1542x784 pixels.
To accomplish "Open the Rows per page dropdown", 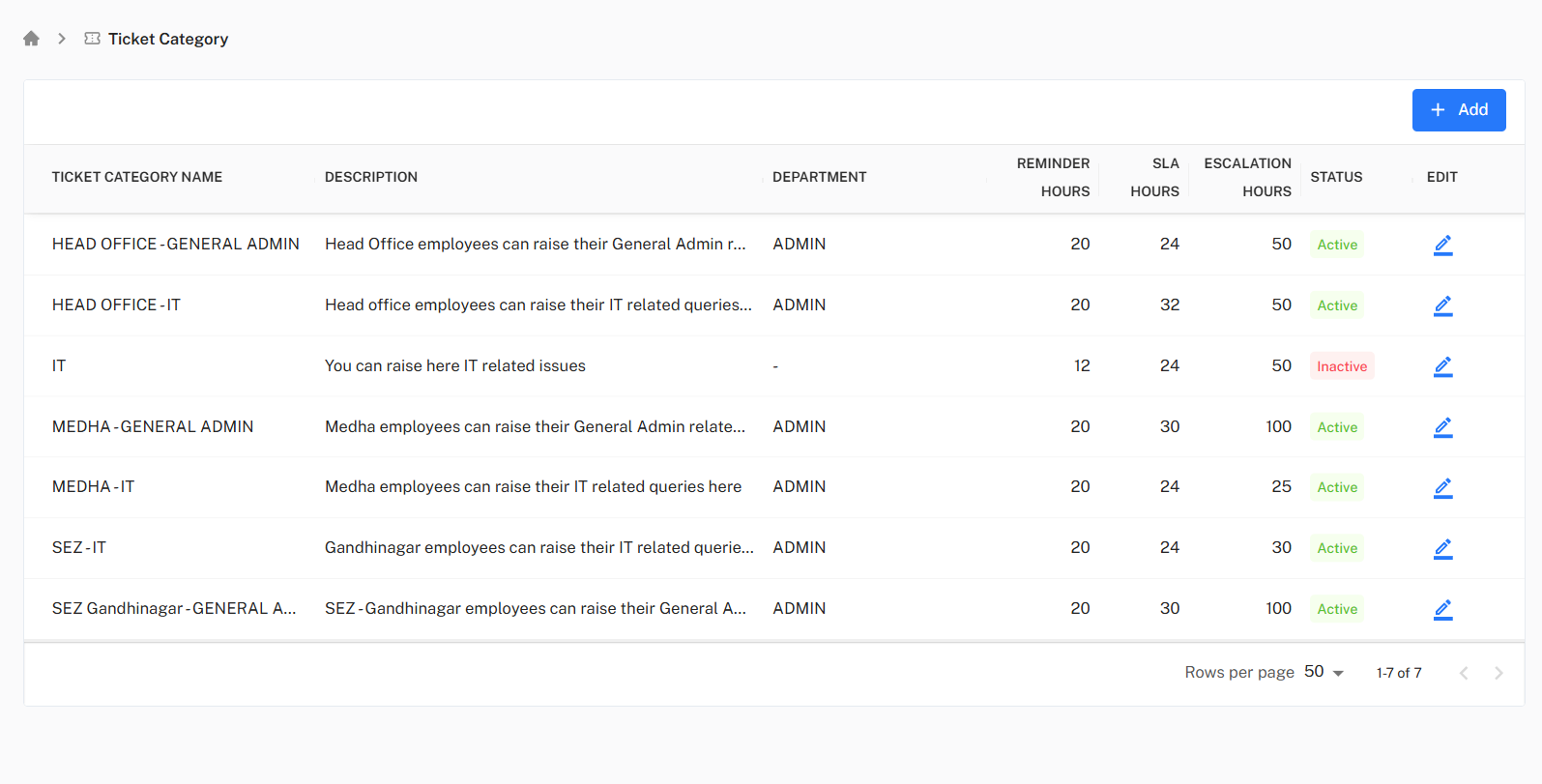I will [x=1324, y=672].
